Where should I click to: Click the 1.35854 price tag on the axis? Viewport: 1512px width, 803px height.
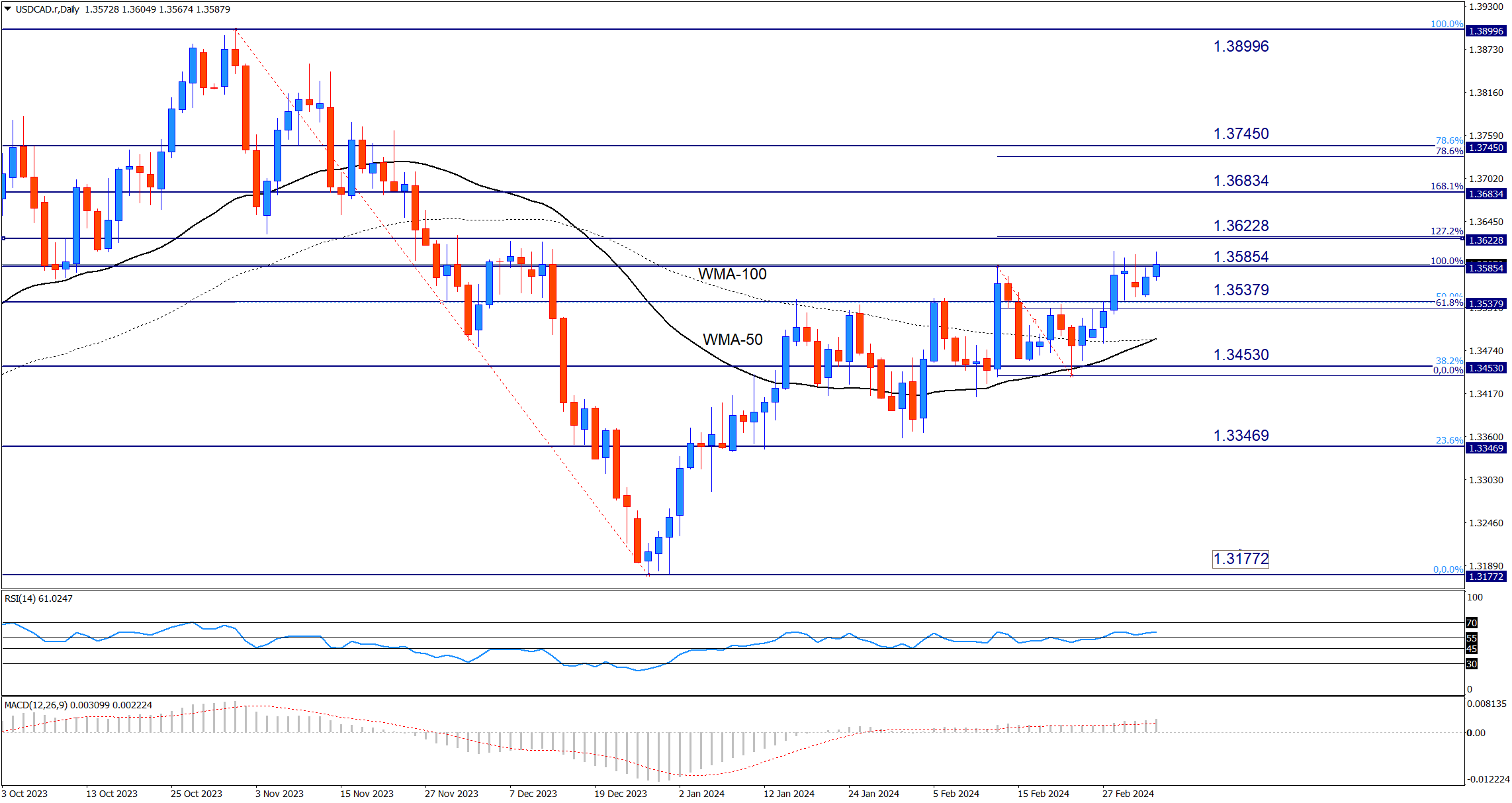point(1486,267)
